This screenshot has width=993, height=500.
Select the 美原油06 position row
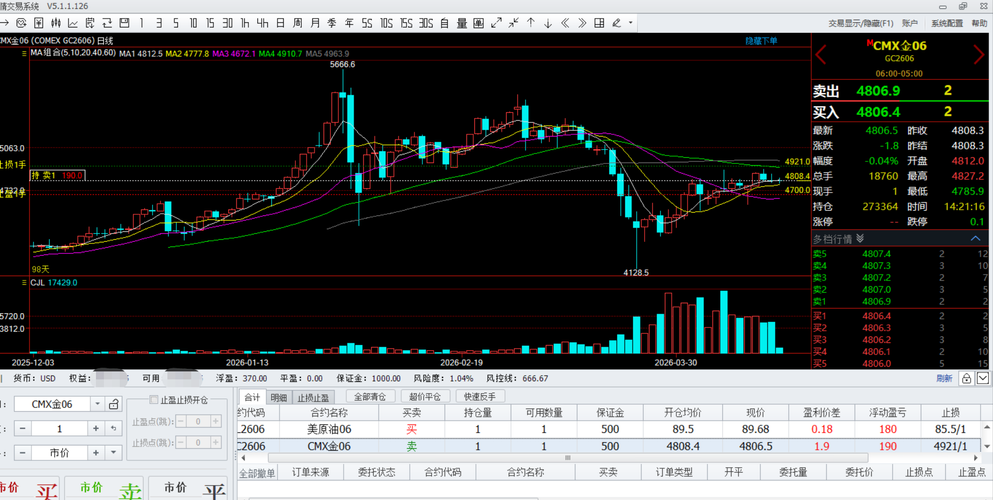tap(610, 429)
